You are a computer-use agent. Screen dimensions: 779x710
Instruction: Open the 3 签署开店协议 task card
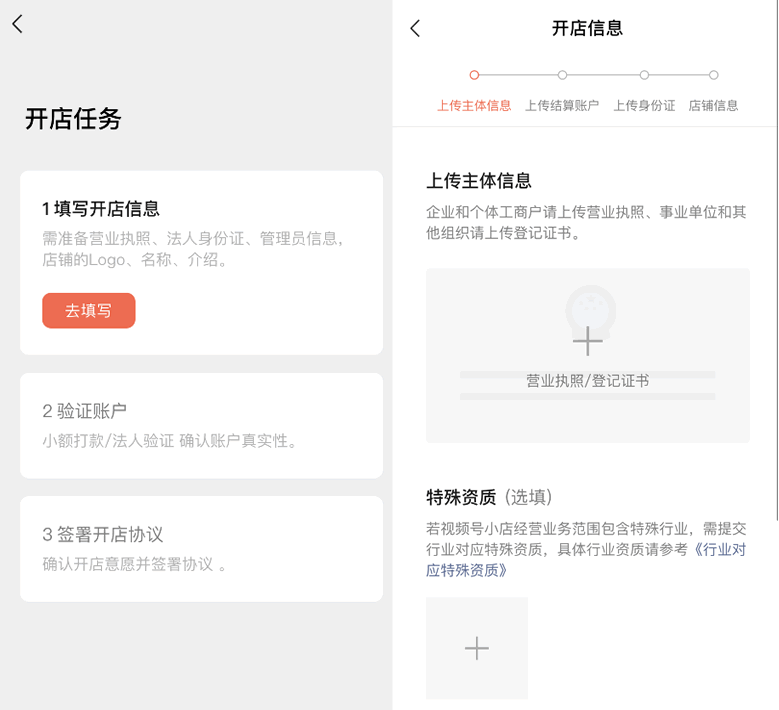[x=201, y=548]
